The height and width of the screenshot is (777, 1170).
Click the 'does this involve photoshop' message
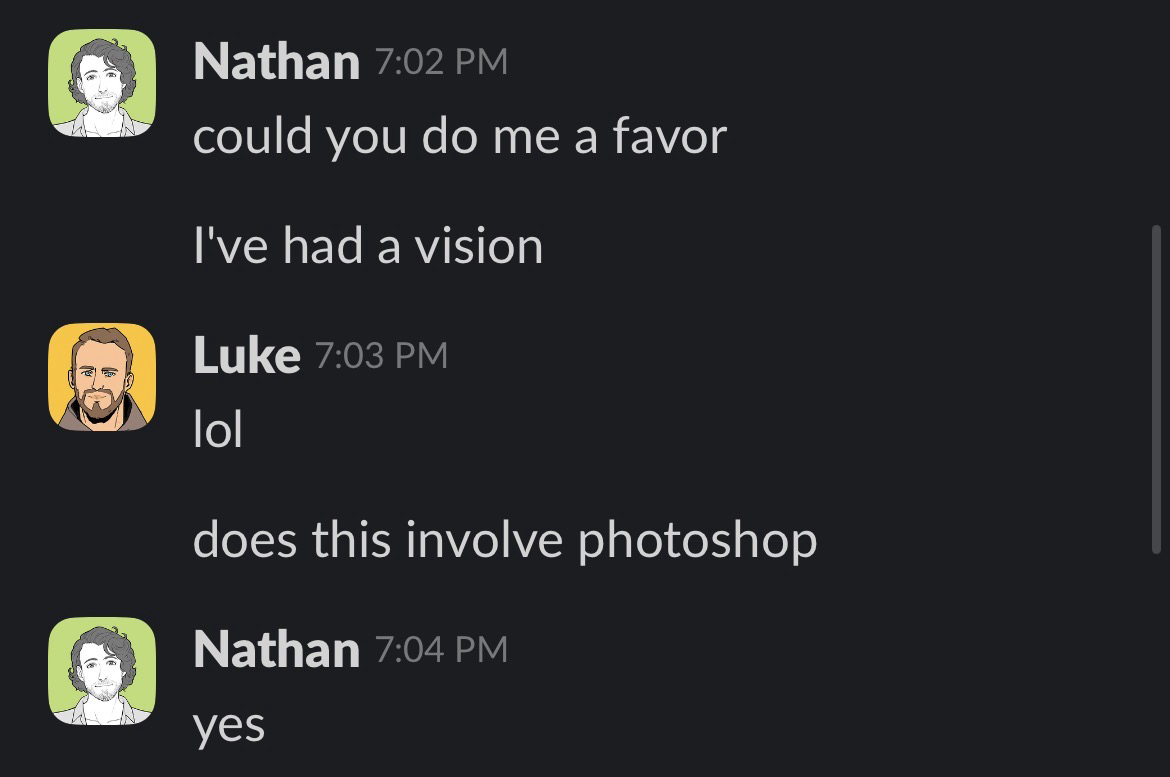504,540
